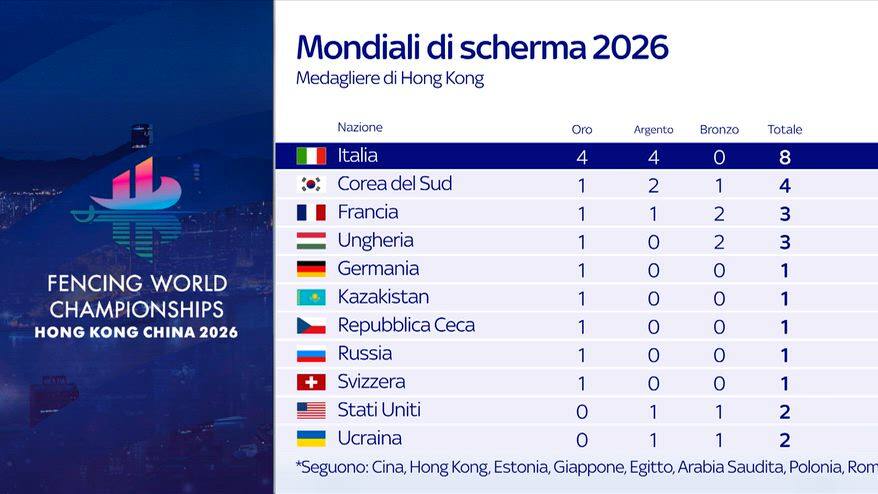Click the Argento column header
Image resolution: width=878 pixels, height=494 pixels.
tap(653, 130)
